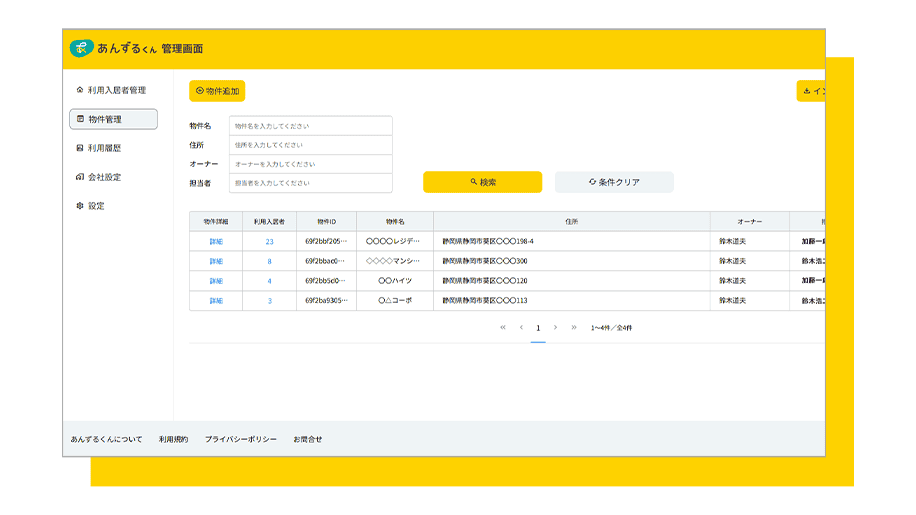Select property ID 69f2ba9305…
916x515 pixels.
click(326, 301)
